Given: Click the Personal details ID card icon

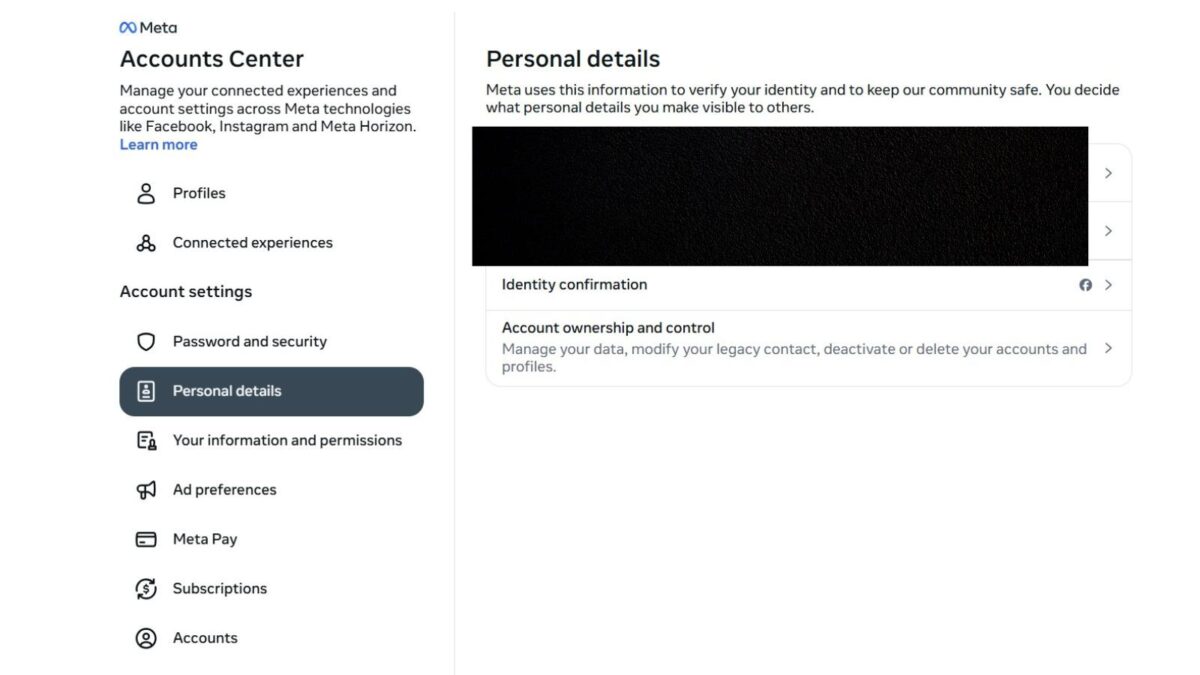Looking at the screenshot, I should [146, 391].
